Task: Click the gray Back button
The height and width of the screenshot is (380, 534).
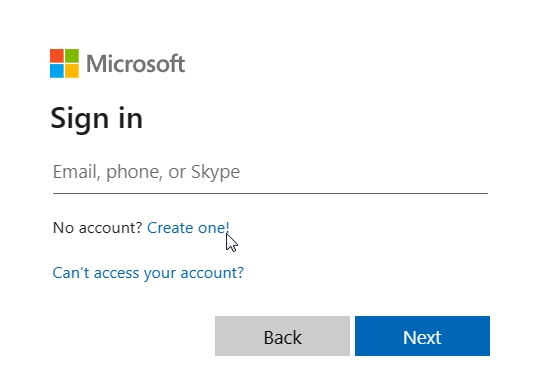Action: 282,336
